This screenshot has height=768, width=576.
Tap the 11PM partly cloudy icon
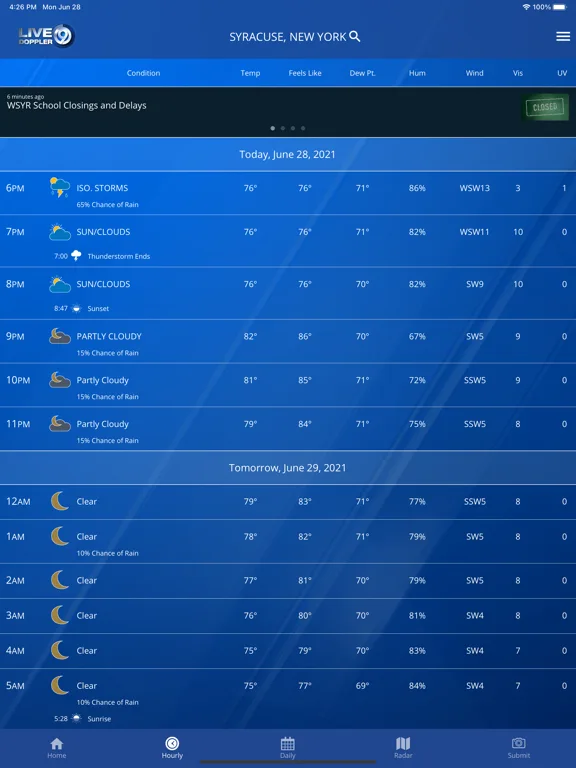tap(60, 424)
